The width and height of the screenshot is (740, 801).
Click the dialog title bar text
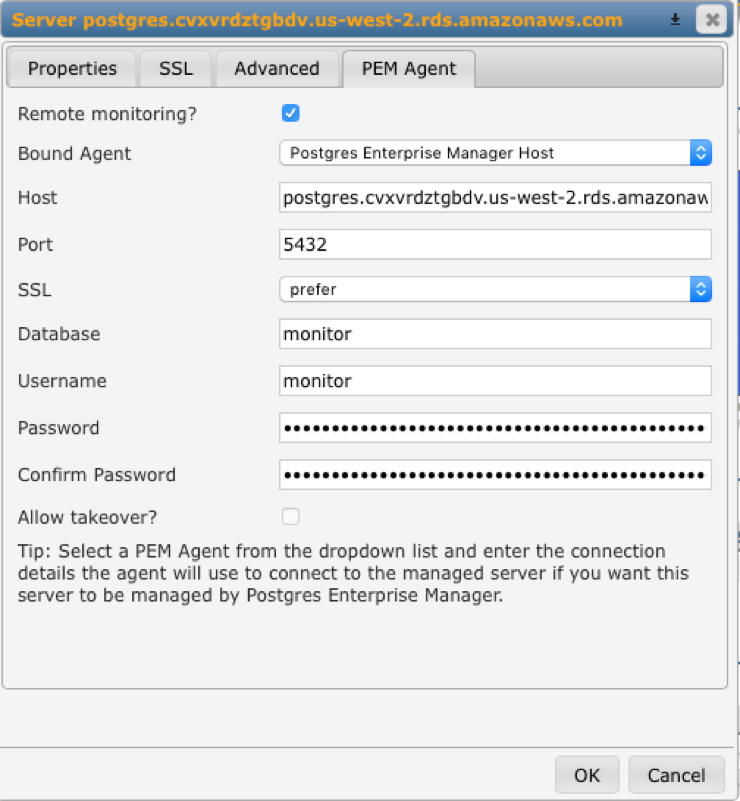[x=318, y=20]
